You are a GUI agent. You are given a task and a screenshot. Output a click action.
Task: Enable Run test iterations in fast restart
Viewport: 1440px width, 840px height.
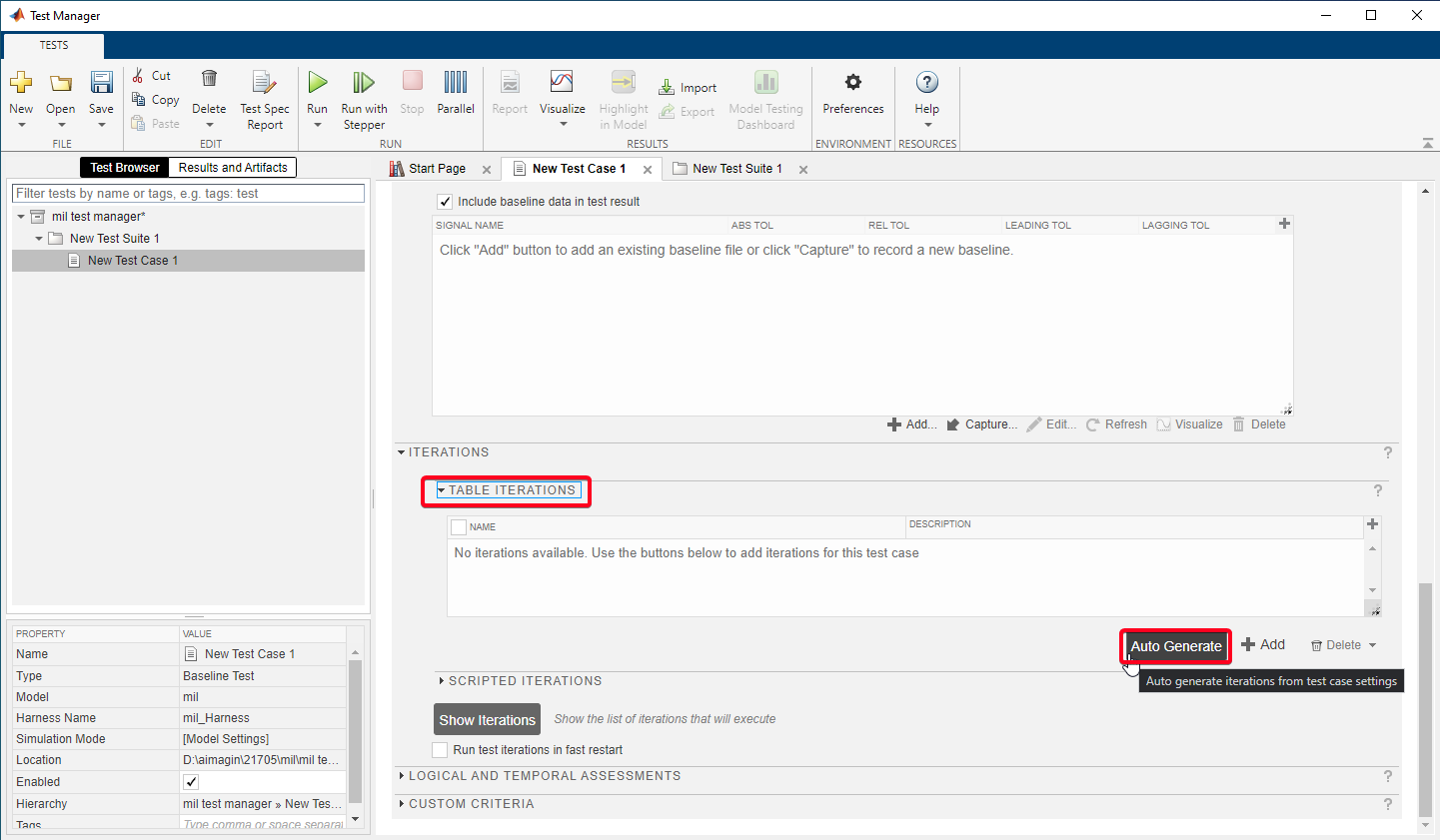(440, 750)
